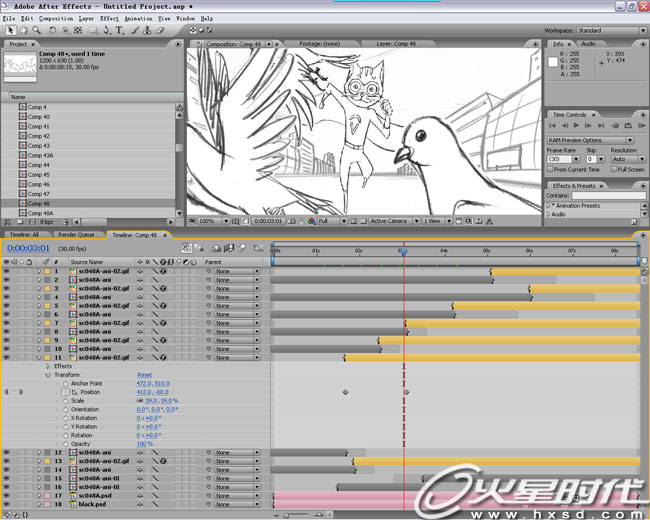Switch to the Timeline: All tab
The image size is (650, 520).
[24, 235]
